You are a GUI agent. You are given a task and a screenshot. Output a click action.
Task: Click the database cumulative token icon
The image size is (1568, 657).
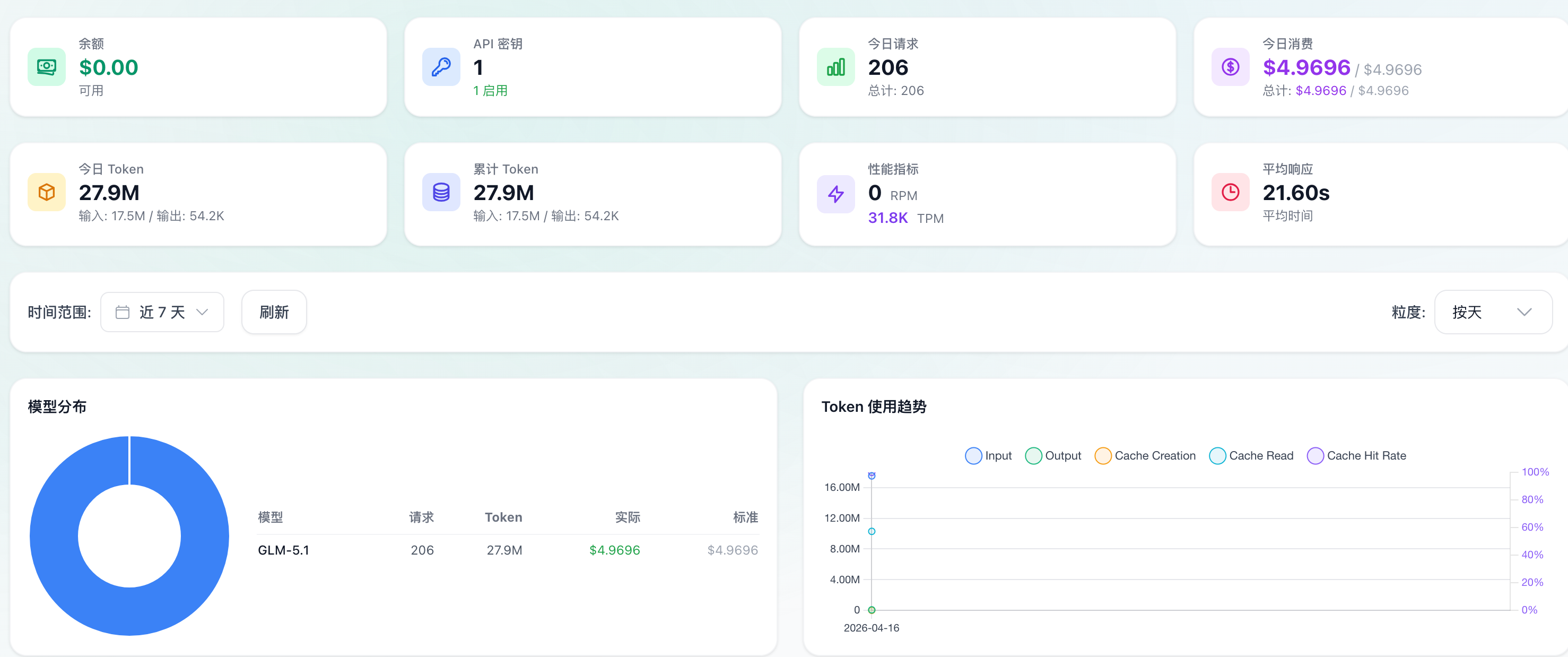(x=441, y=193)
